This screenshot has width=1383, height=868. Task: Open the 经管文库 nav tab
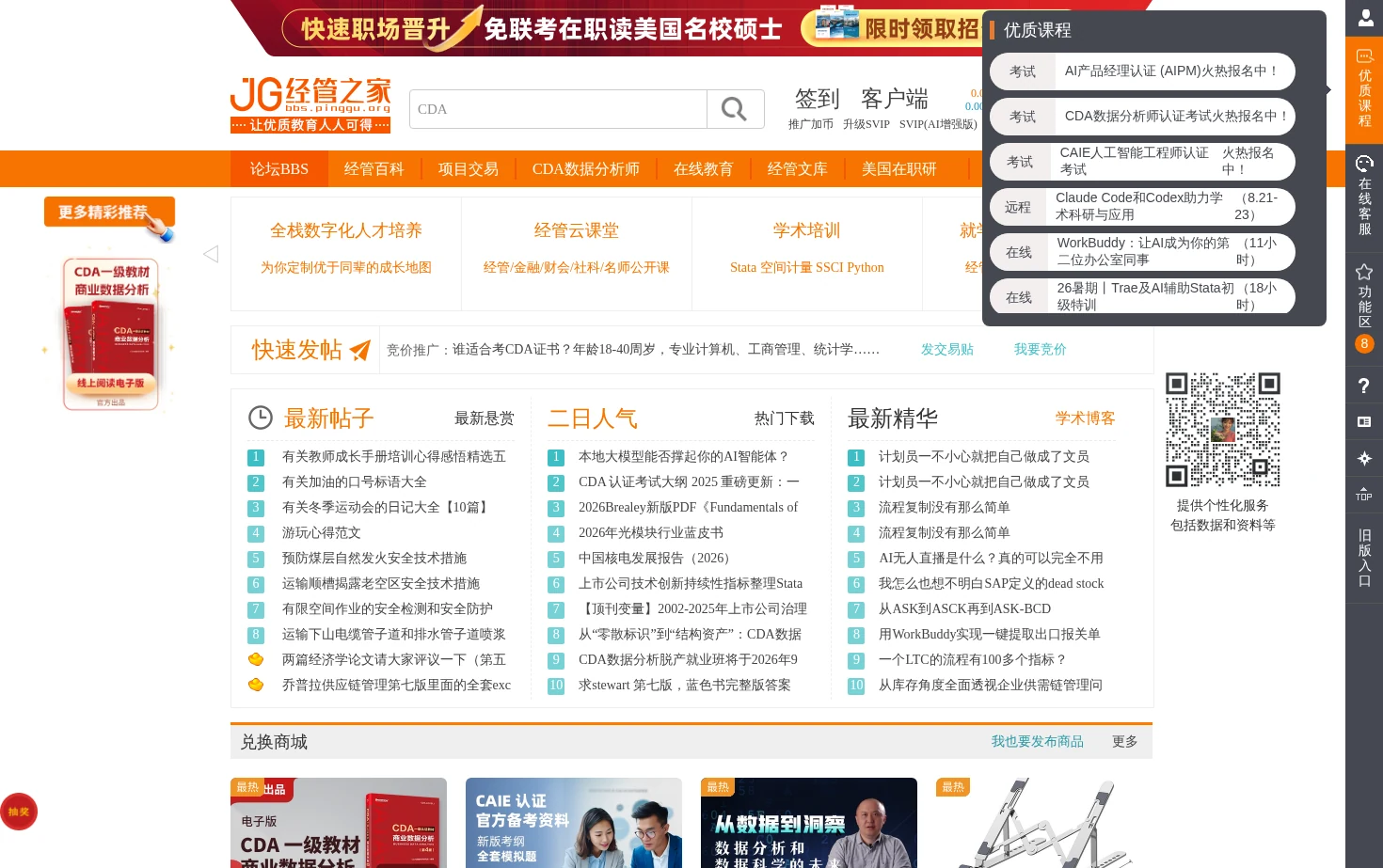(x=798, y=169)
